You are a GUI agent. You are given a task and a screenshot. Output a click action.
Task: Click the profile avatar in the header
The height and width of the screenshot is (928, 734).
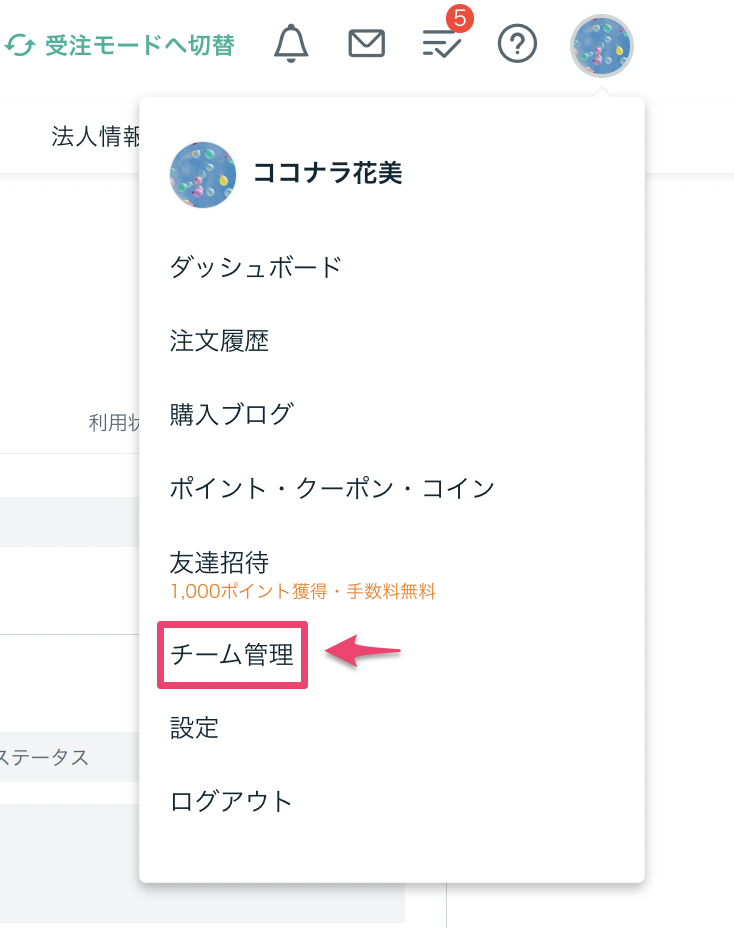tap(601, 46)
